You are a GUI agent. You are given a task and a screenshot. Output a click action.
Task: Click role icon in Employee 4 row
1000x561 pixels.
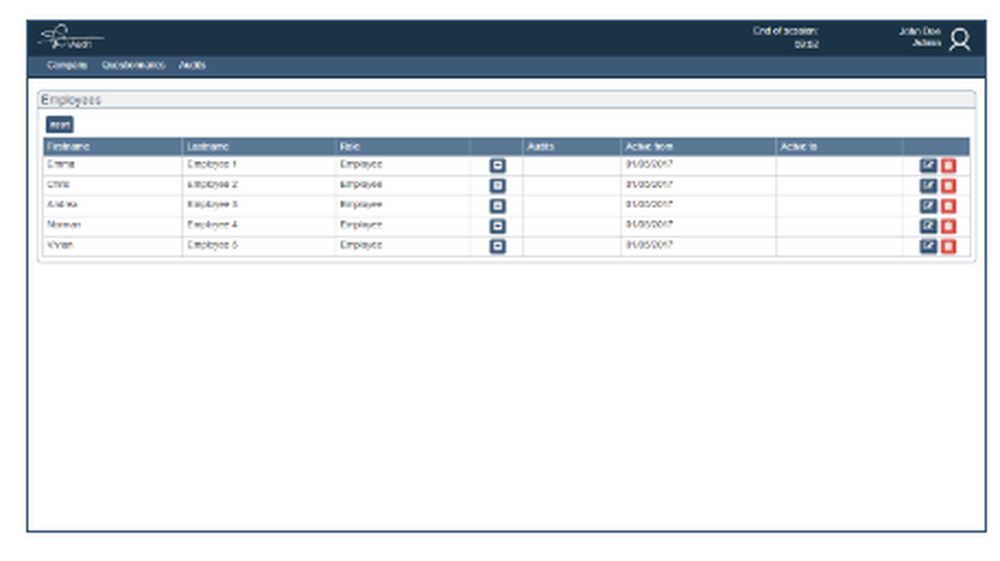tap(497, 226)
